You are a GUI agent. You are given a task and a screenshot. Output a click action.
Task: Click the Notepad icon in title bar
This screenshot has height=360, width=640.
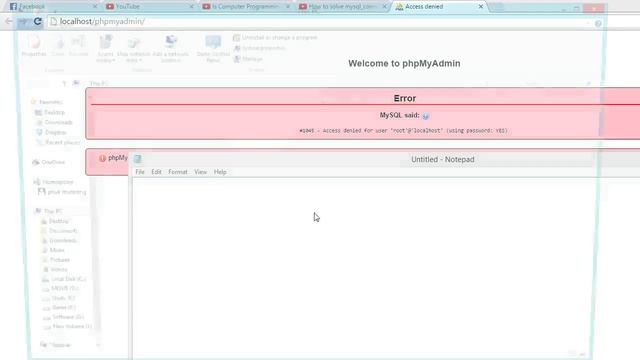coord(138,159)
